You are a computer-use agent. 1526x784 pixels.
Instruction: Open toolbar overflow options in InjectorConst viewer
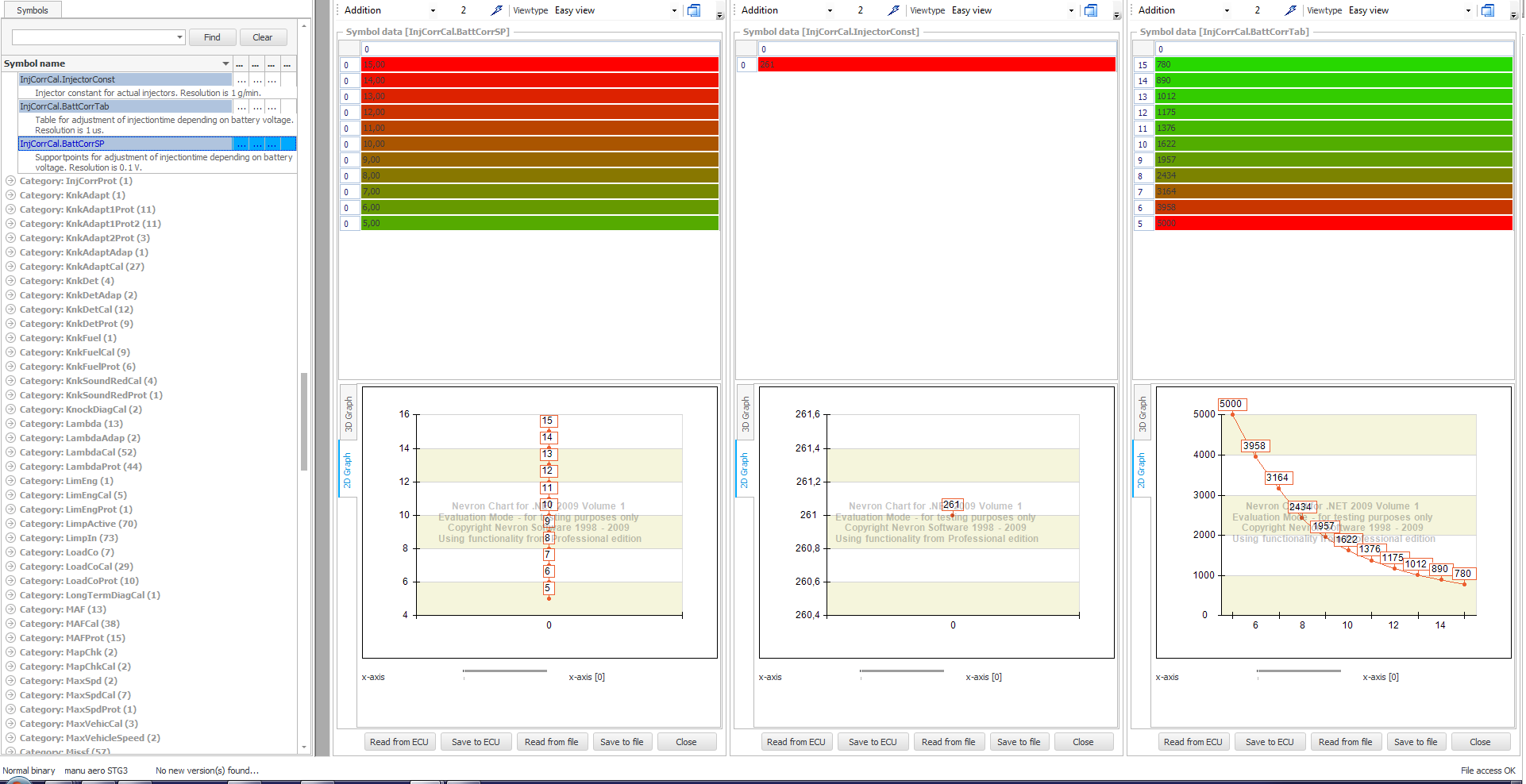(1116, 14)
